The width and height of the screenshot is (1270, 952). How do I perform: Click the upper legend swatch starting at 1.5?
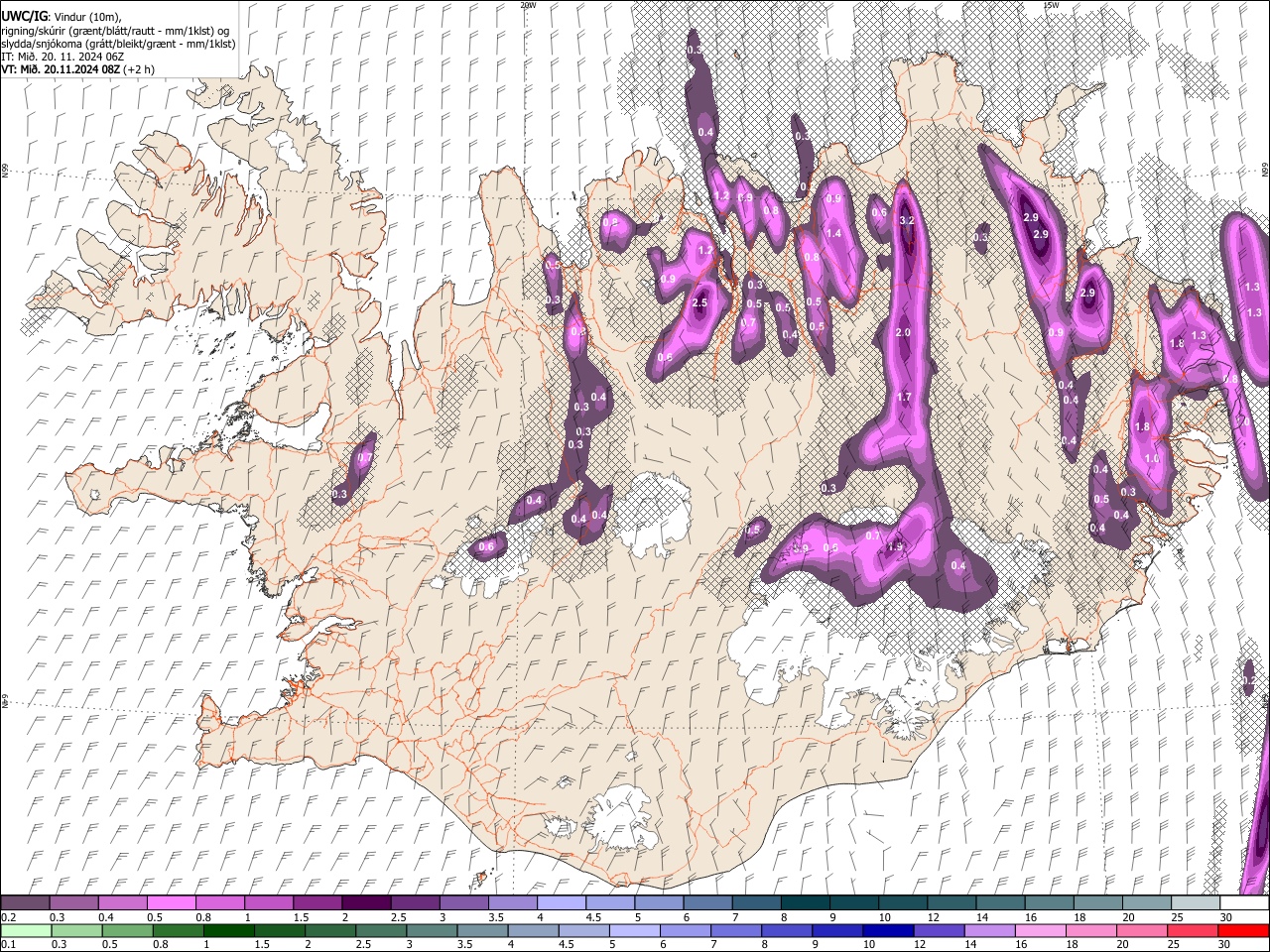[317, 903]
